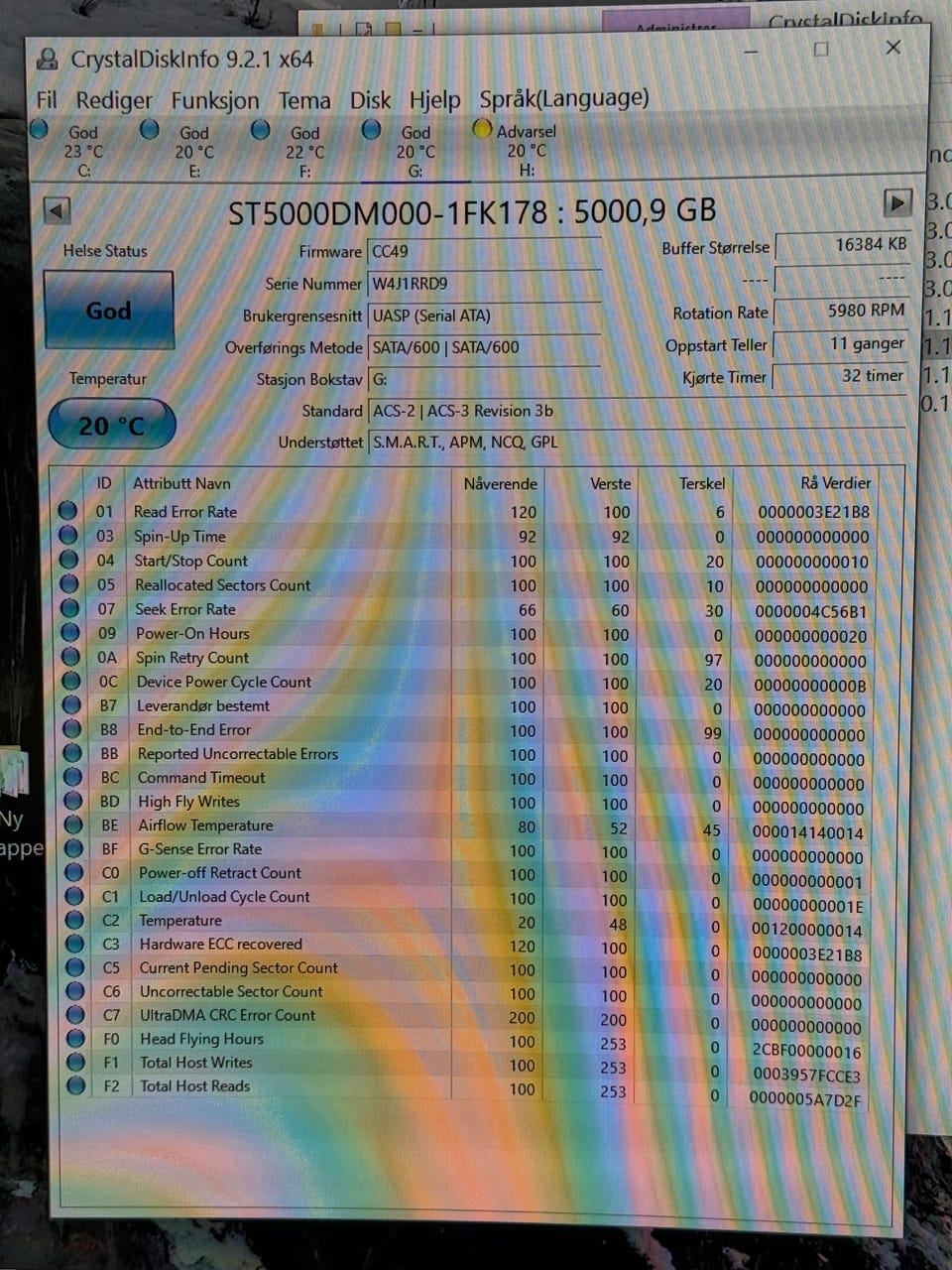Click the Standard ACS-2 field

pos(637,411)
